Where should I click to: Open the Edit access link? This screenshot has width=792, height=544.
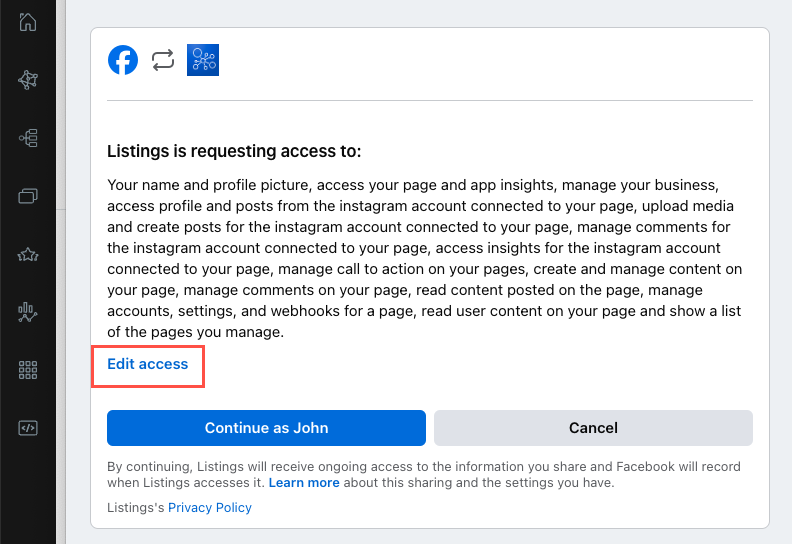(148, 364)
